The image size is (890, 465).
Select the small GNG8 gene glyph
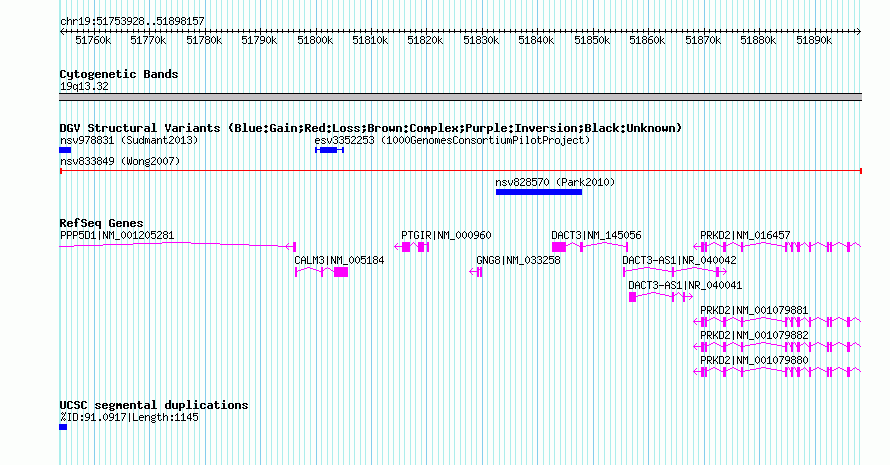coord(476,272)
